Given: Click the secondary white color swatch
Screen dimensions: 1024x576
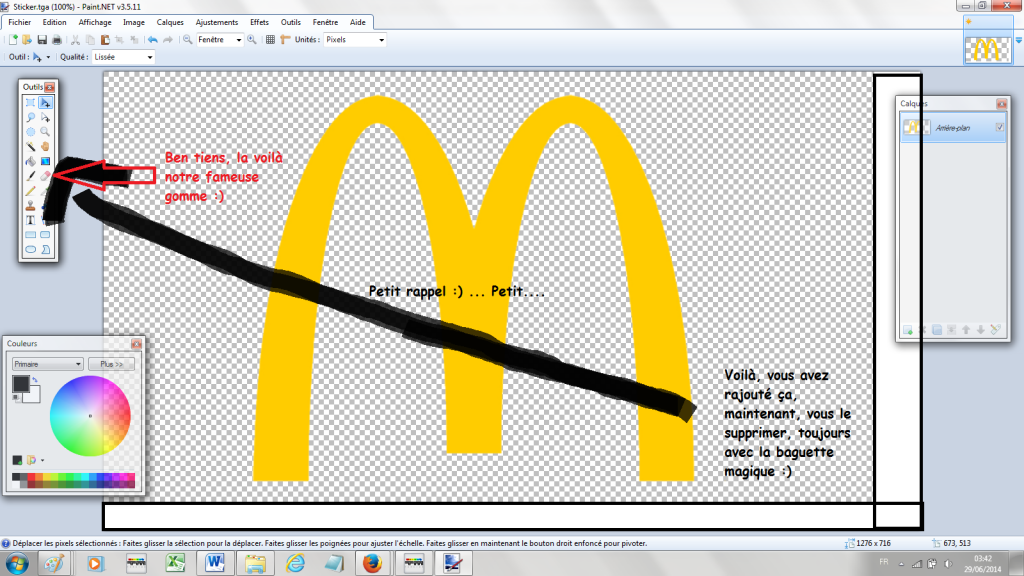Looking at the screenshot, I should pyautogui.click(x=33, y=394).
